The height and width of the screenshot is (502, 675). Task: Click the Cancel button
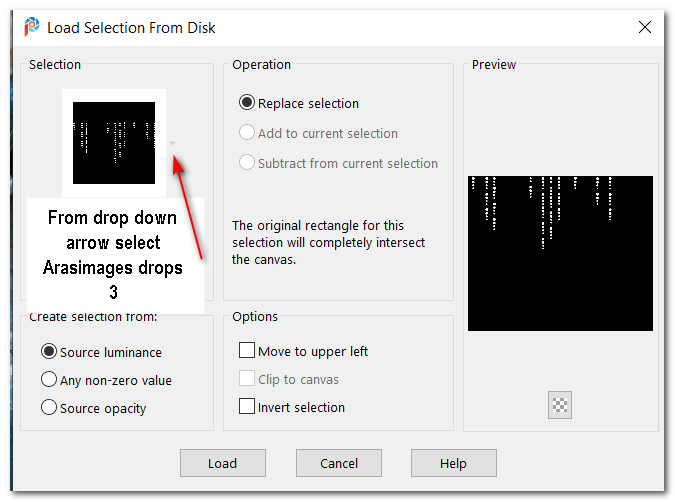tap(338, 463)
